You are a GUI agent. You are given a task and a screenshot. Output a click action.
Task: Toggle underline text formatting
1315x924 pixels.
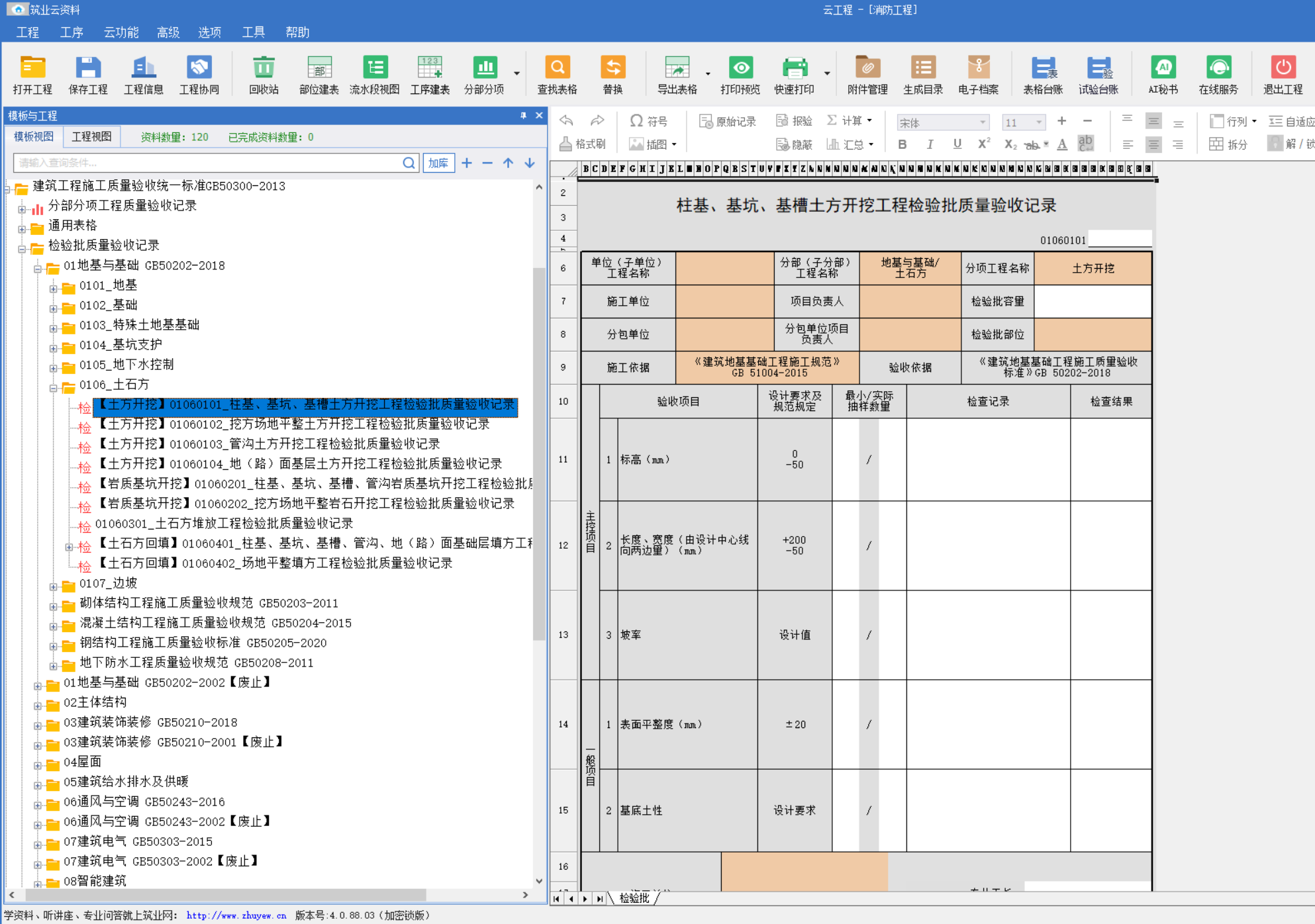957,144
